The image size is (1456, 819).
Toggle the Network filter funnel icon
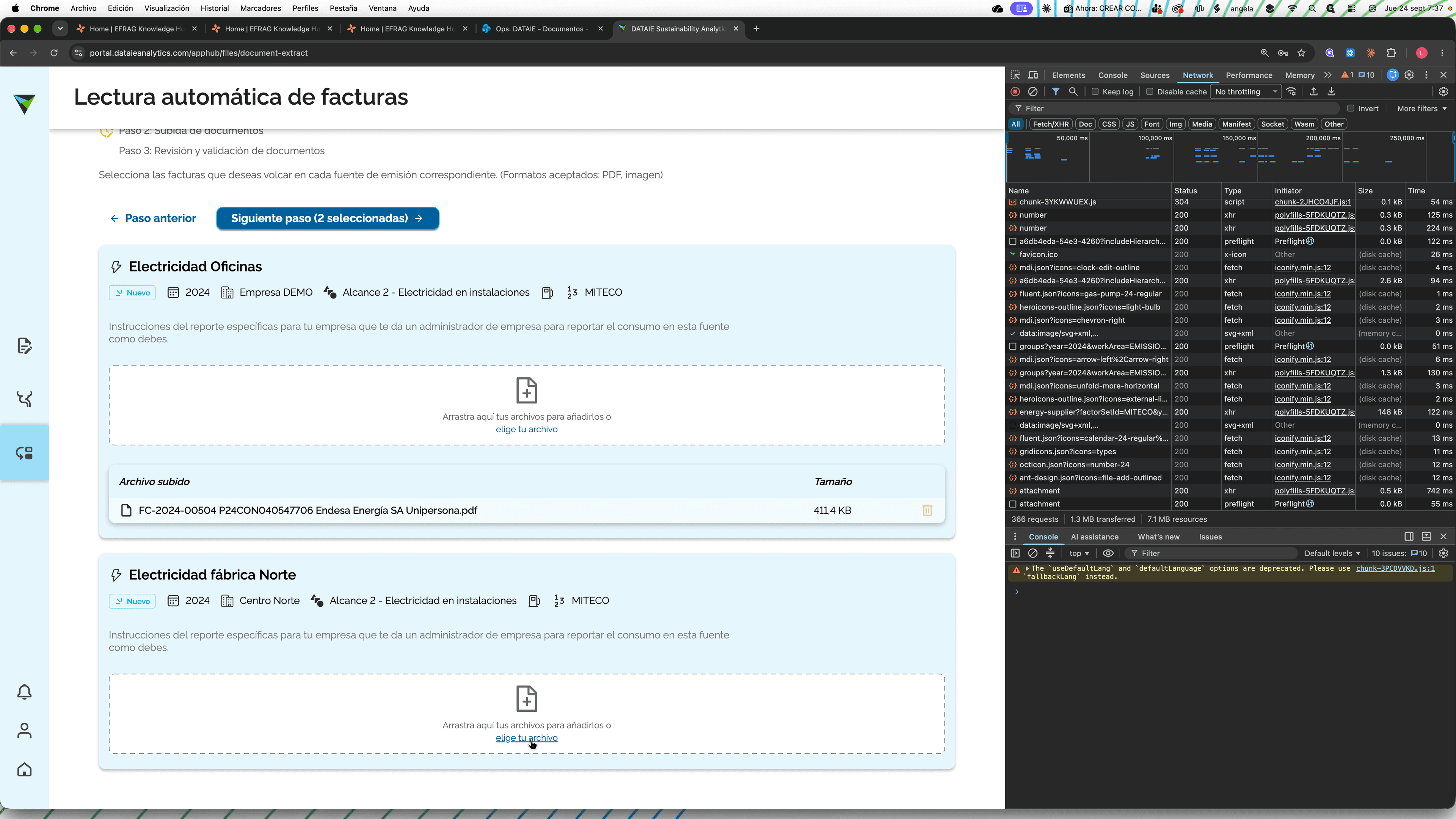1056,91
